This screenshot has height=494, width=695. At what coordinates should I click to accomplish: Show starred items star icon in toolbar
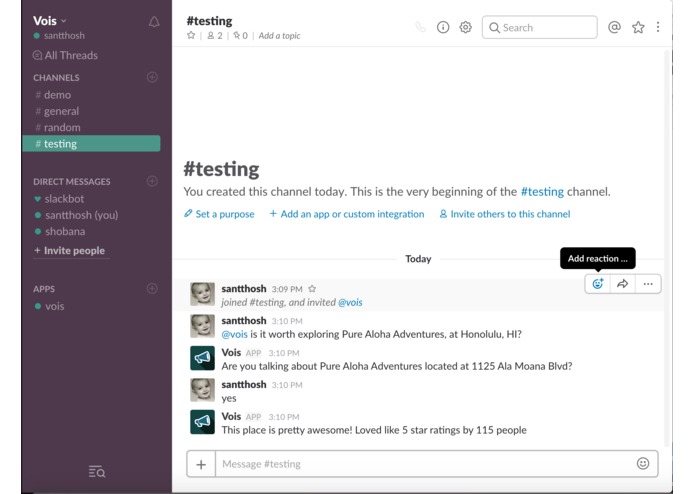[638, 27]
